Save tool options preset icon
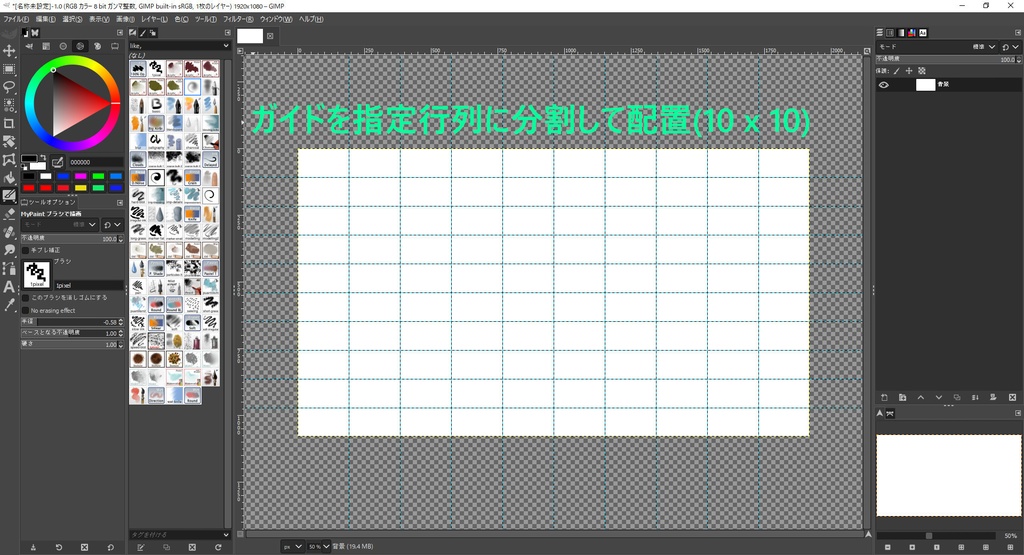 point(33,547)
